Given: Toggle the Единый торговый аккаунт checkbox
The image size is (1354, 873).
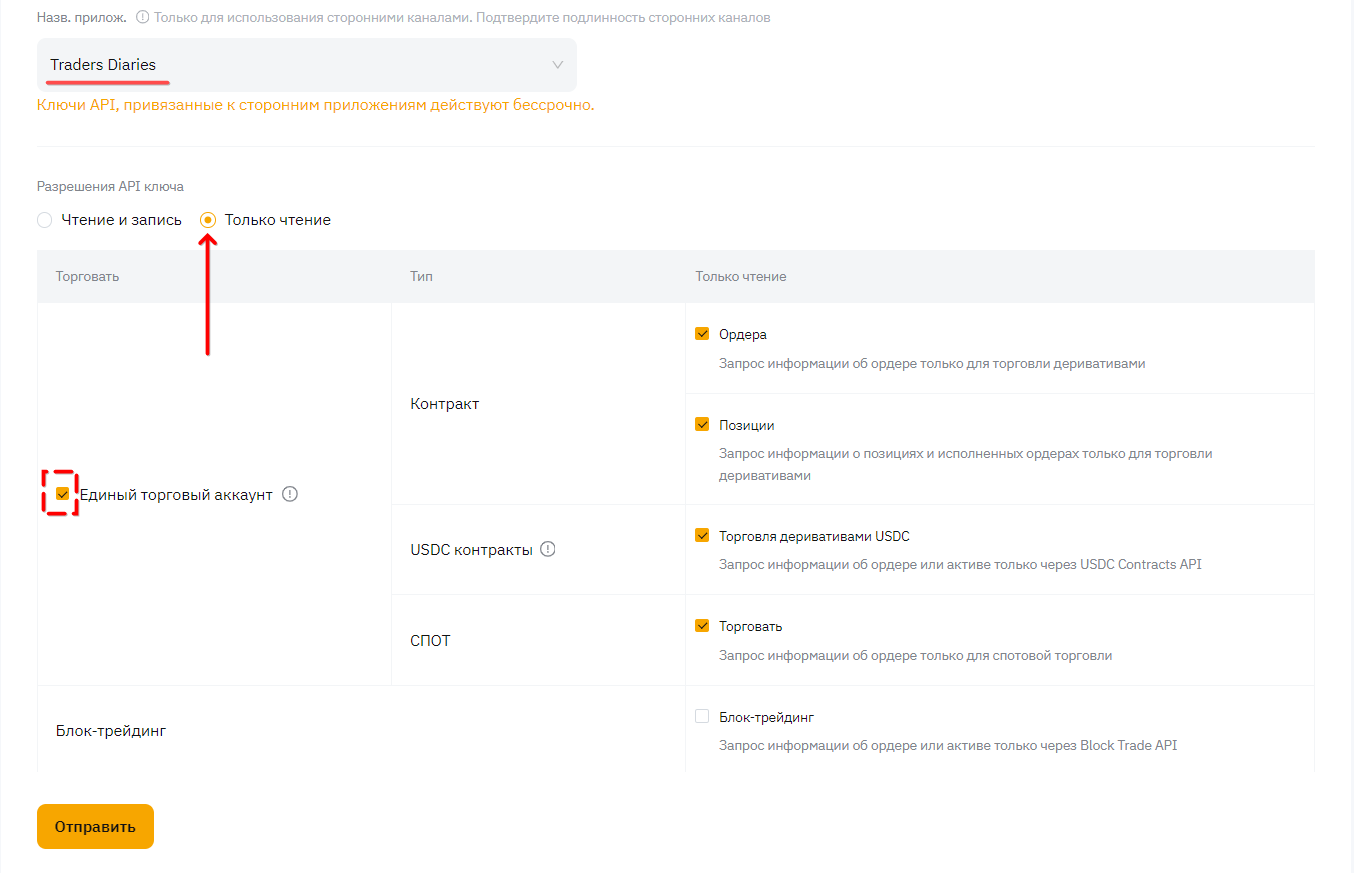Looking at the screenshot, I should point(63,494).
